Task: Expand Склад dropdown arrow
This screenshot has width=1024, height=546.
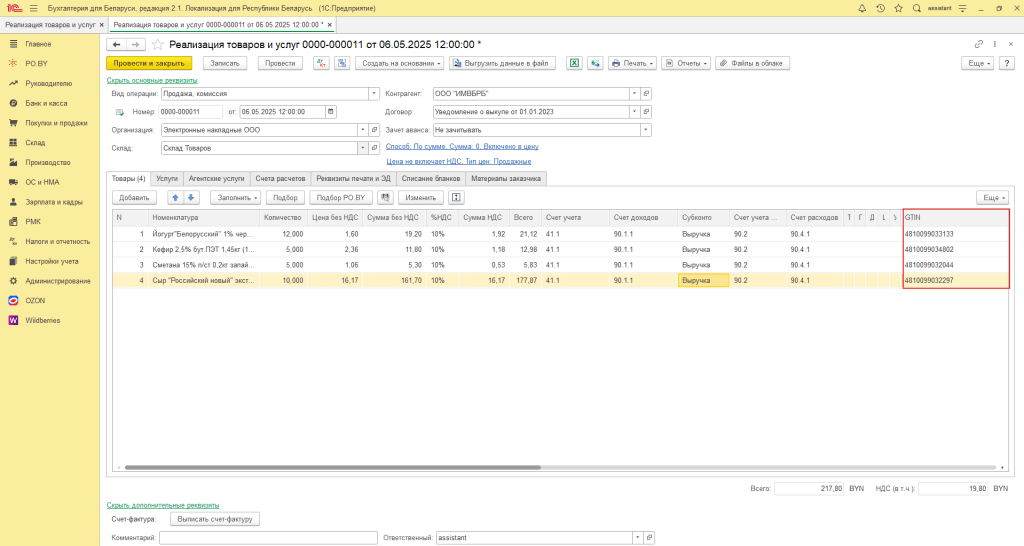Action: tap(362, 148)
